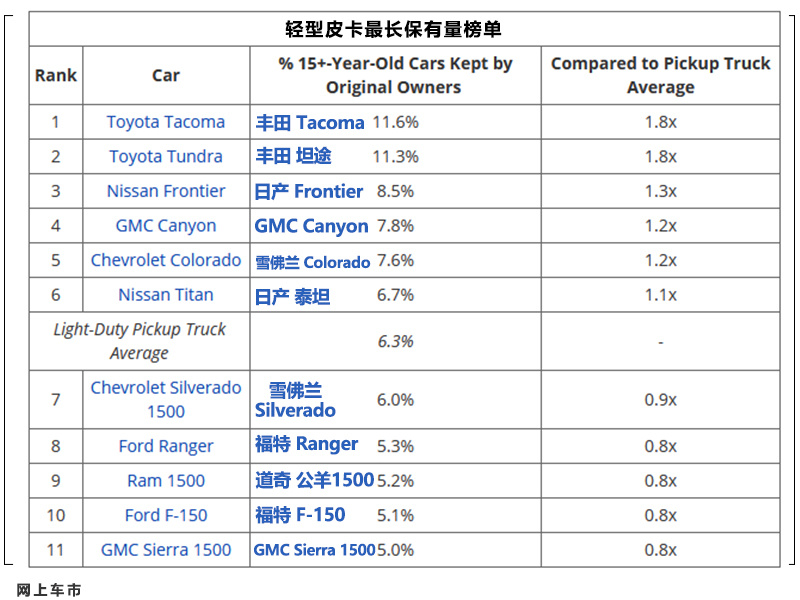Click the GMC Sierra 1500 link
Screen dimensions: 800x600
click(166, 550)
